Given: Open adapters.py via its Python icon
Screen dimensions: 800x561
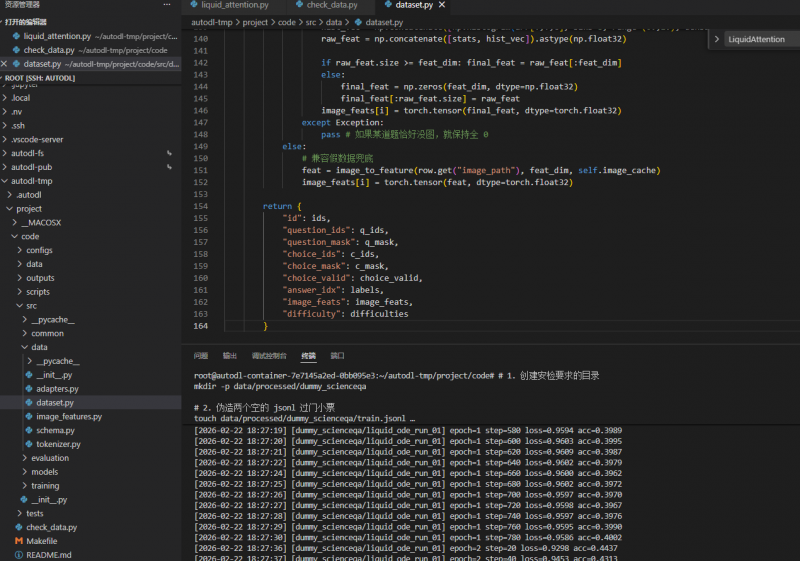Looking at the screenshot, I should pos(28,388).
